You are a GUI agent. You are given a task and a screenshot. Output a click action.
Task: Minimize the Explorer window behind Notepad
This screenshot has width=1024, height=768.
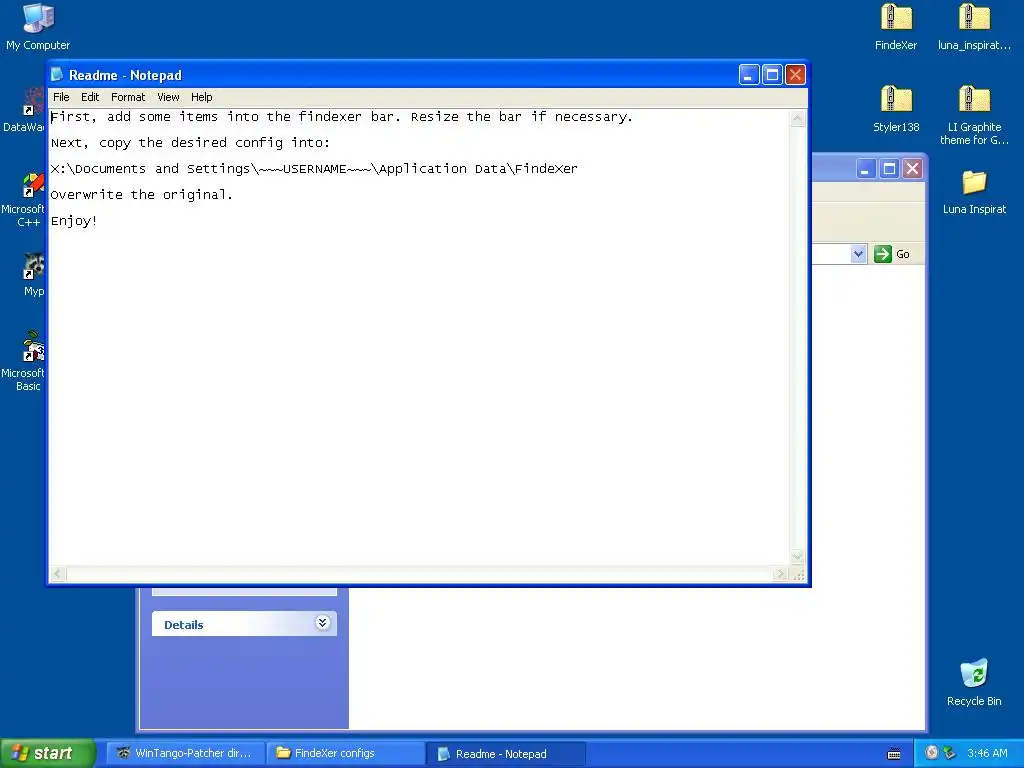pyautogui.click(x=865, y=169)
